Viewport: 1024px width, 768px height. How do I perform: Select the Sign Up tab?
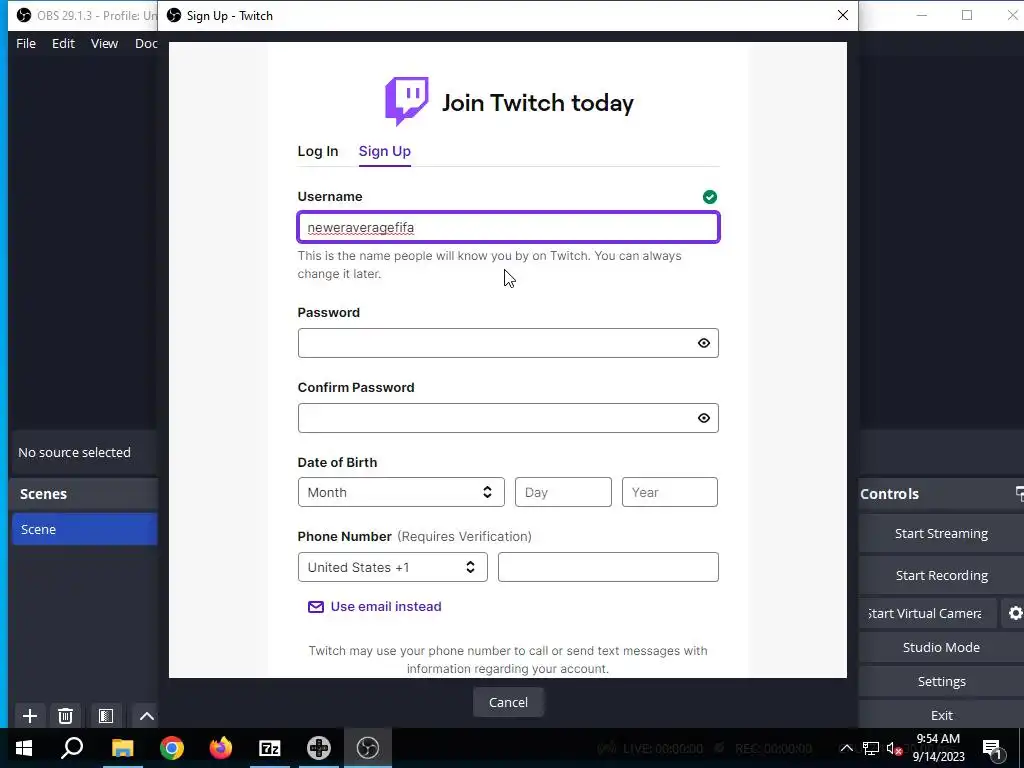point(385,151)
